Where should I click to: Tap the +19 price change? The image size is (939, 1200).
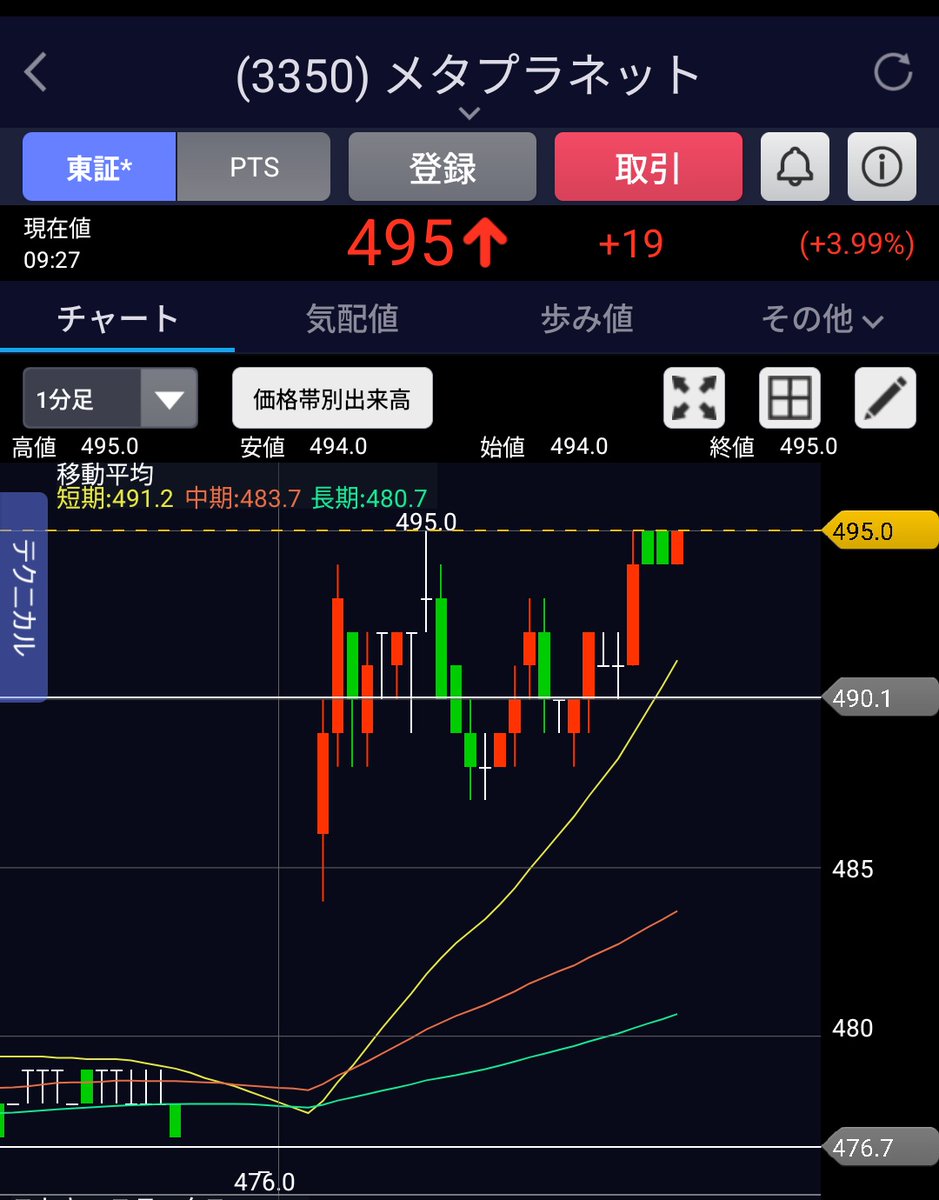click(x=630, y=244)
